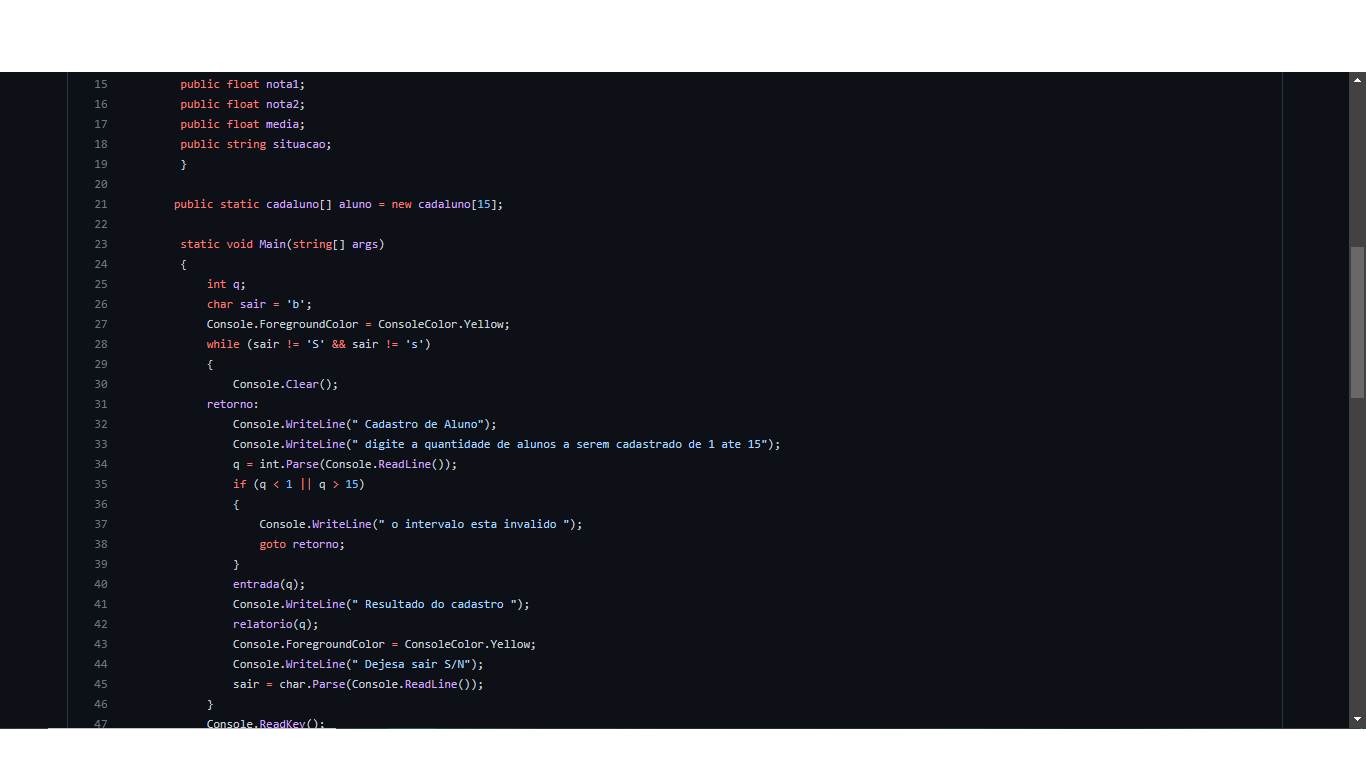This screenshot has width=1366, height=768.
Task: Click line number 45 in the gutter
Action: 100,684
